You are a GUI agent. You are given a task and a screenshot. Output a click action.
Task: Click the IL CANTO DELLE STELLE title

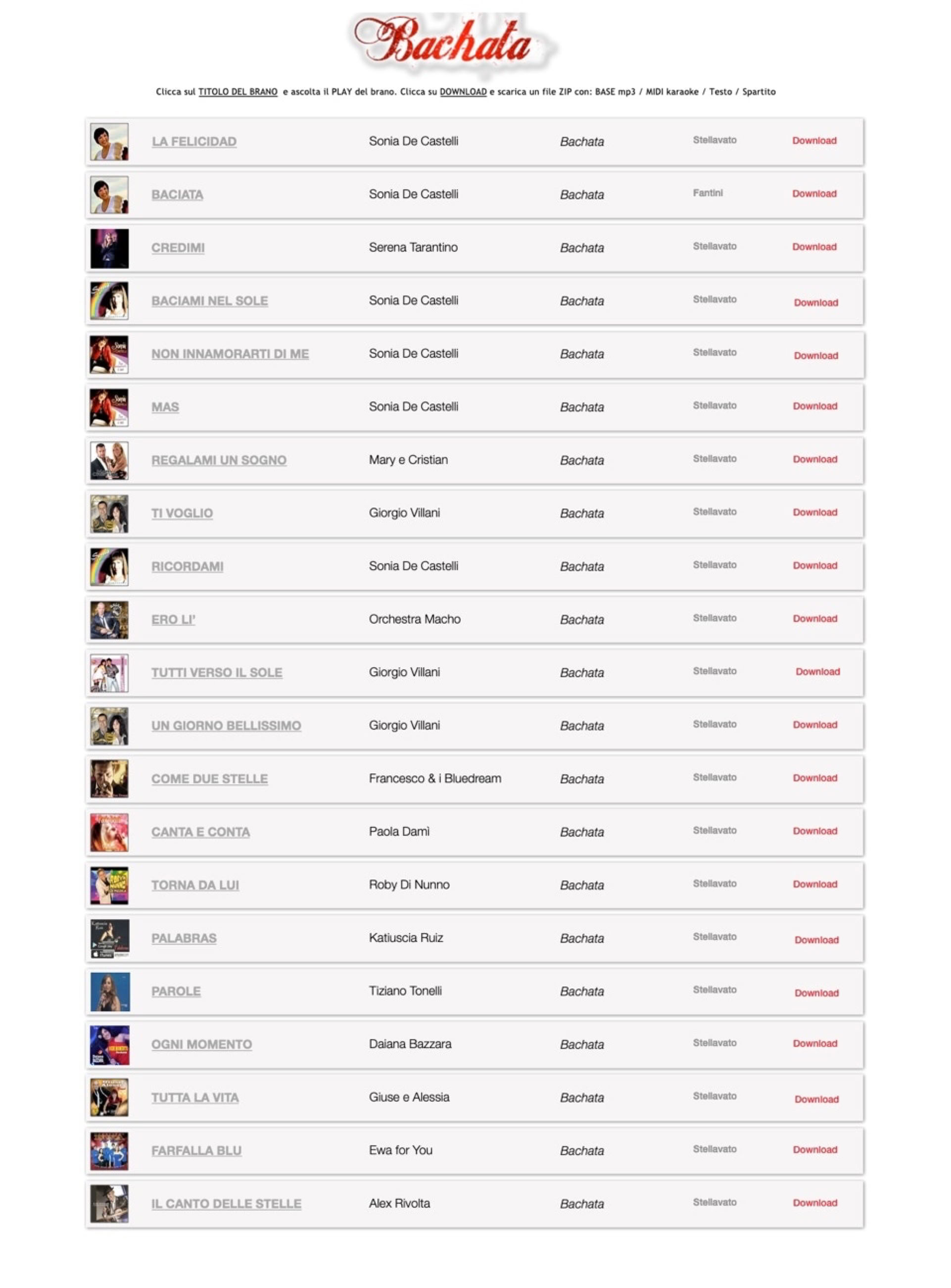pyautogui.click(x=226, y=1204)
